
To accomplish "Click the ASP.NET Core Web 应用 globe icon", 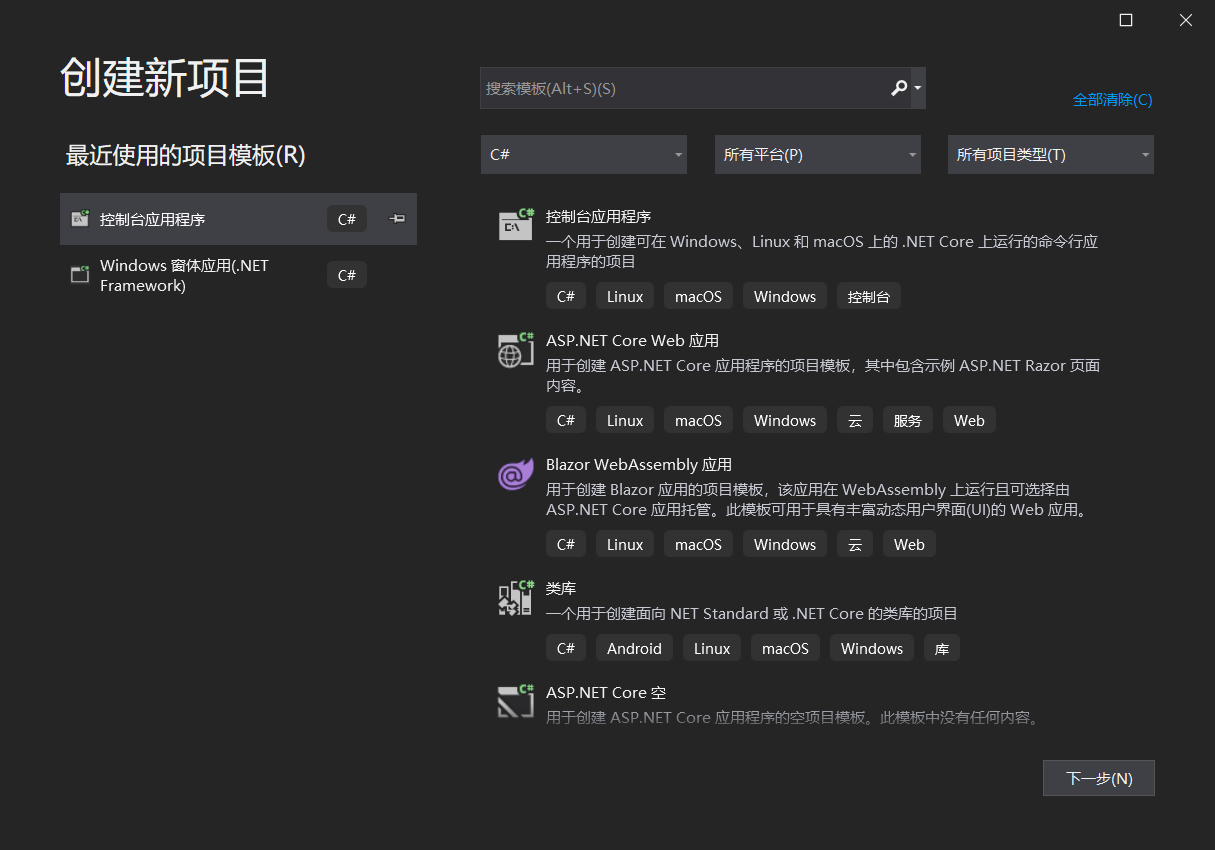I will (x=515, y=350).
